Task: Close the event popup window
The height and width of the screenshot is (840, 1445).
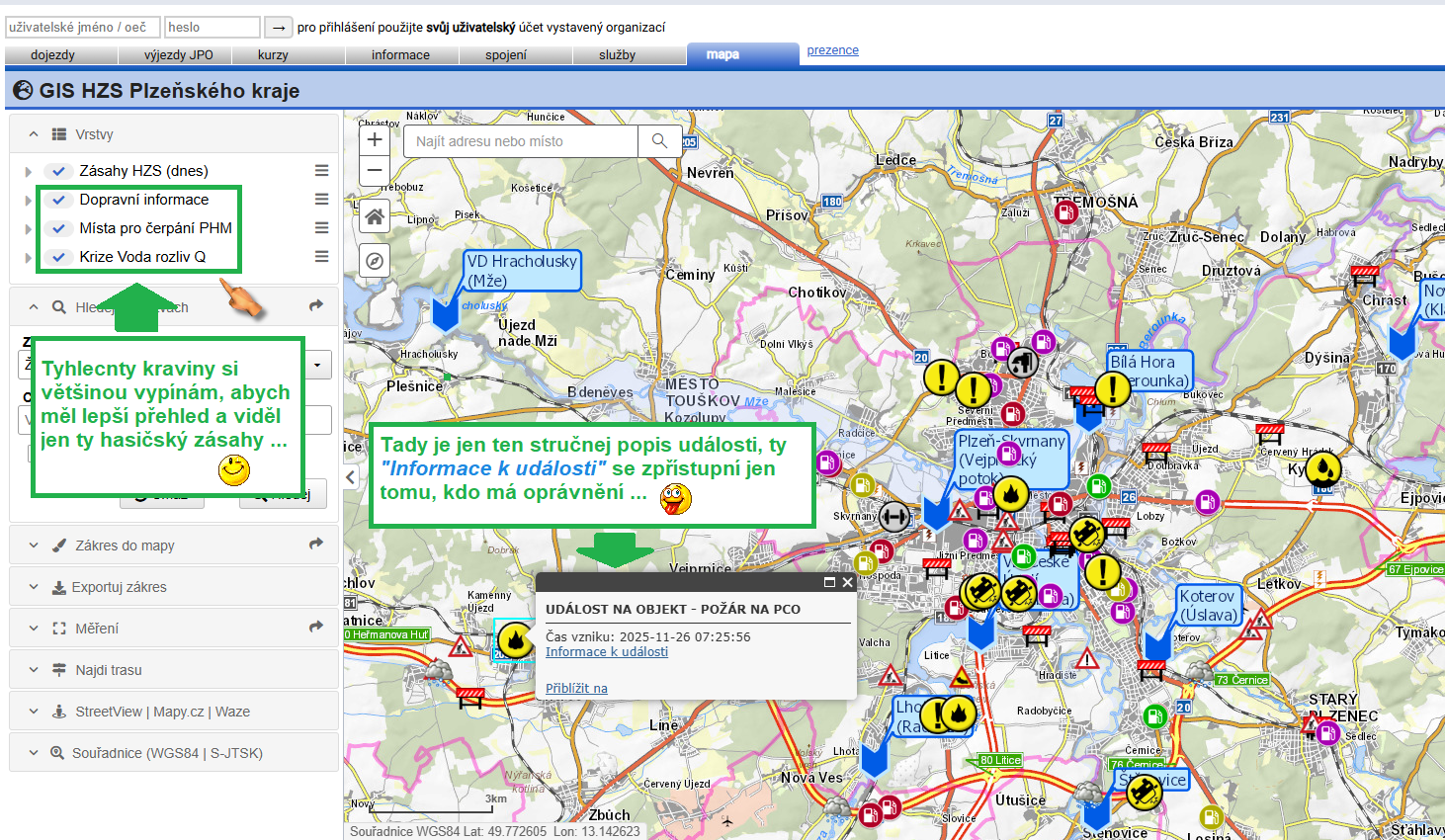Action: point(847,582)
